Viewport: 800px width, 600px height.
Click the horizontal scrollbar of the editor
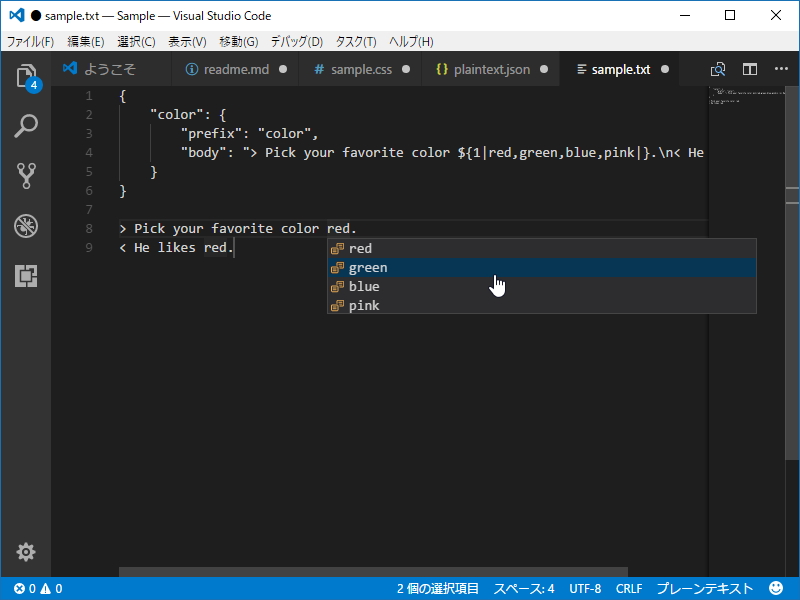point(373,571)
